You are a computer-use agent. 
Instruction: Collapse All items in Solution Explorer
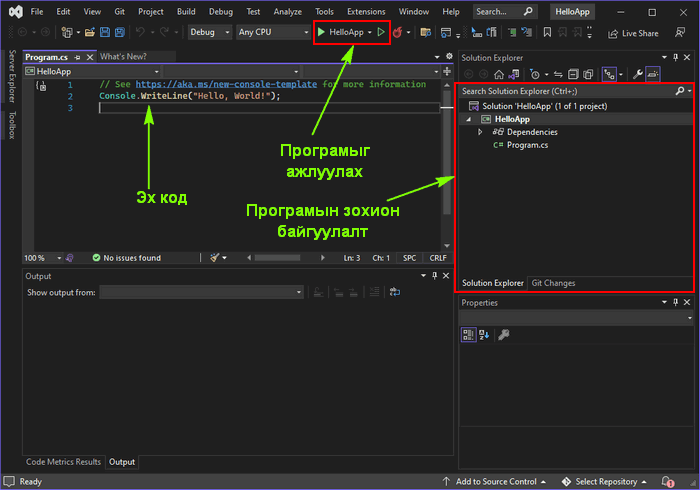(x=573, y=74)
